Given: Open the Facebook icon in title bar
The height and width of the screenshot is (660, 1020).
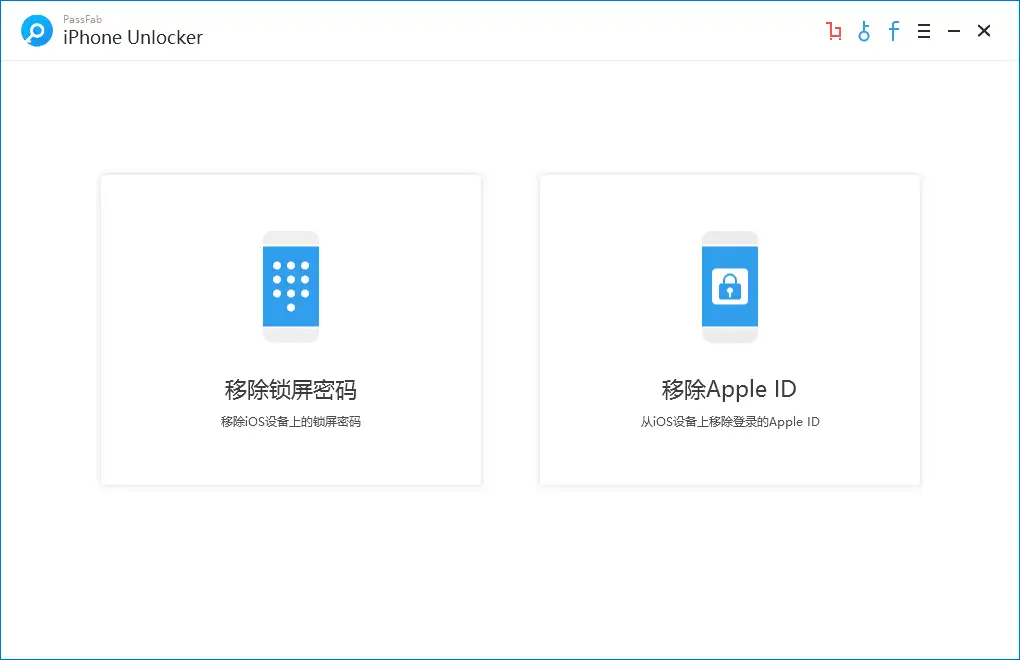Looking at the screenshot, I should pos(894,31).
